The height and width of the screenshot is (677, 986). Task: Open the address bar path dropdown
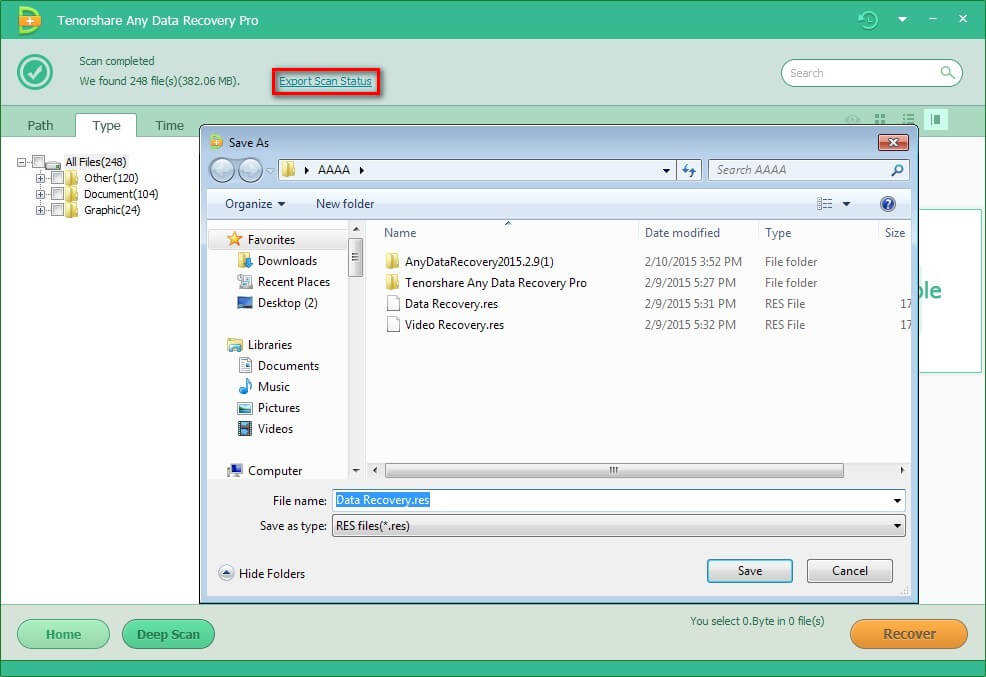666,170
